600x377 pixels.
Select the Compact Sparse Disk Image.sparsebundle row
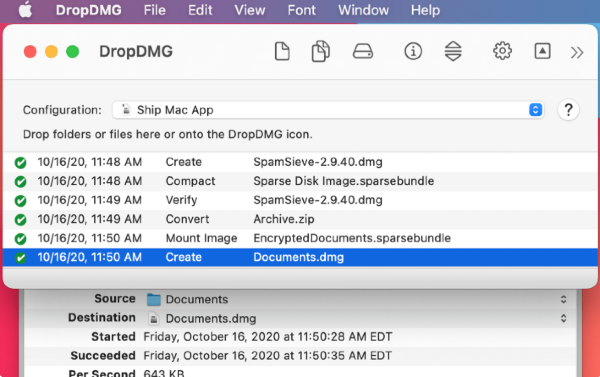pyautogui.click(x=300, y=181)
